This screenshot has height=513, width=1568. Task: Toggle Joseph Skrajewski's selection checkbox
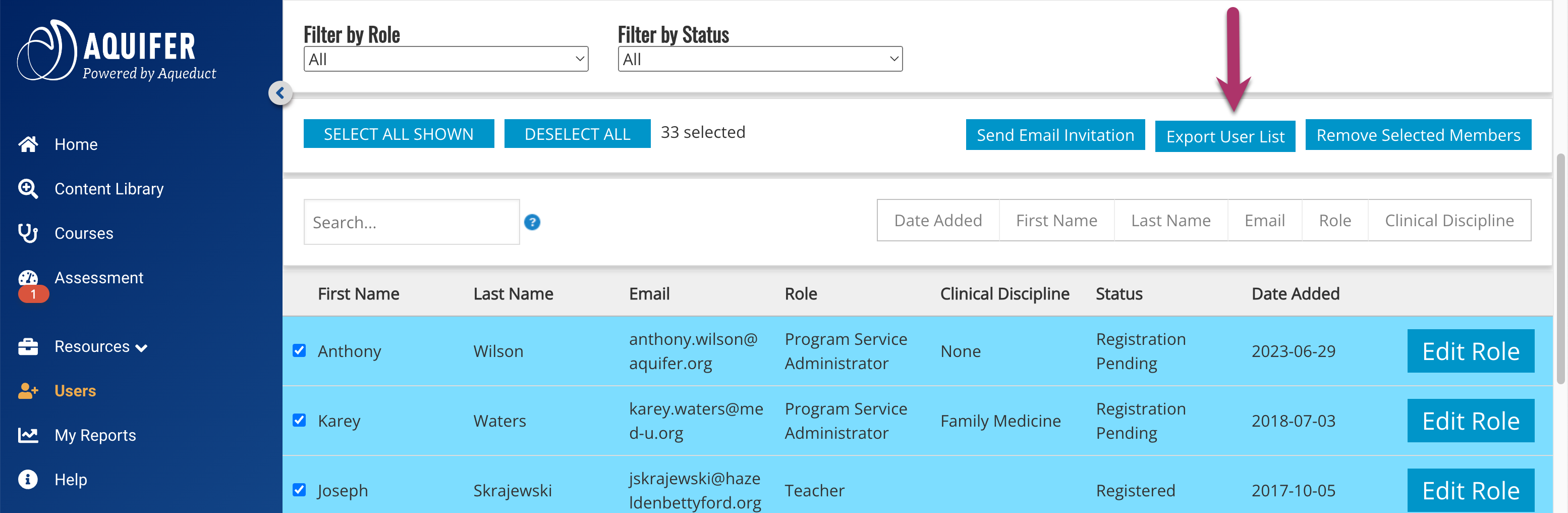point(300,490)
